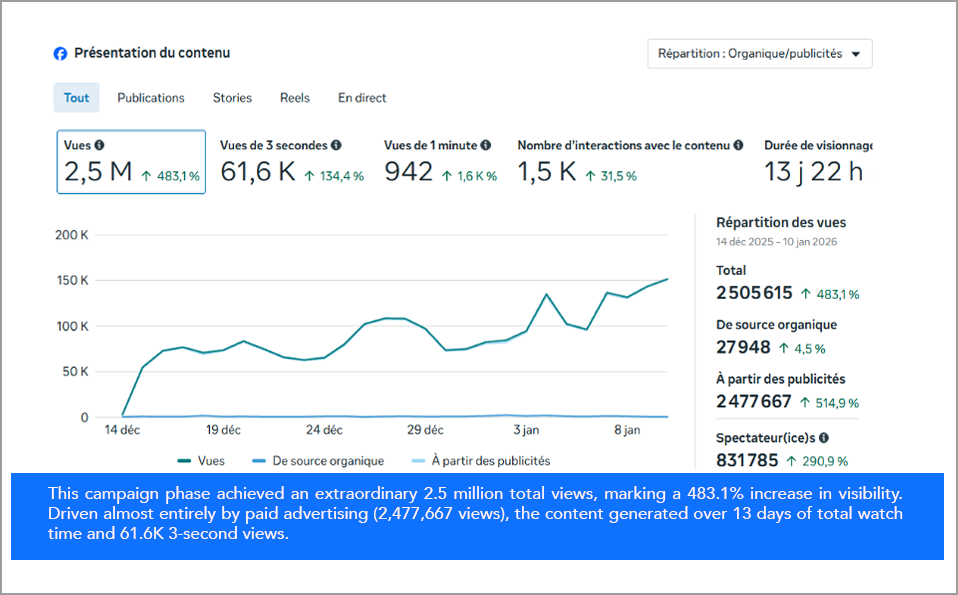This screenshot has height=595, width=958.
Task: Select the Tout tab
Action: (x=76, y=98)
